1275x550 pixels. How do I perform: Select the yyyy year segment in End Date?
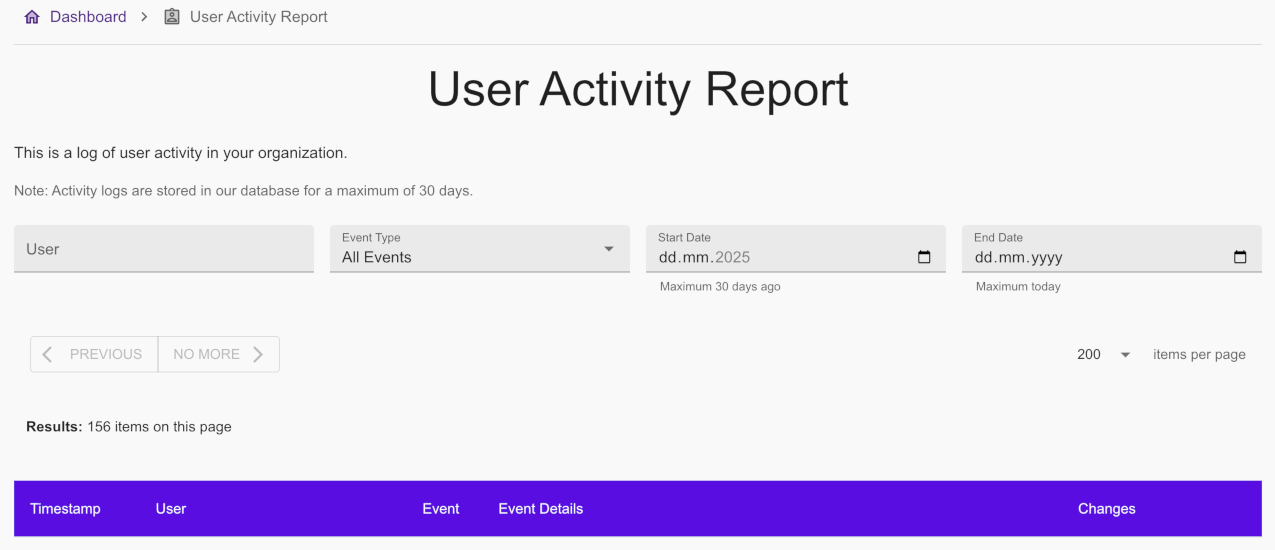coord(1046,257)
